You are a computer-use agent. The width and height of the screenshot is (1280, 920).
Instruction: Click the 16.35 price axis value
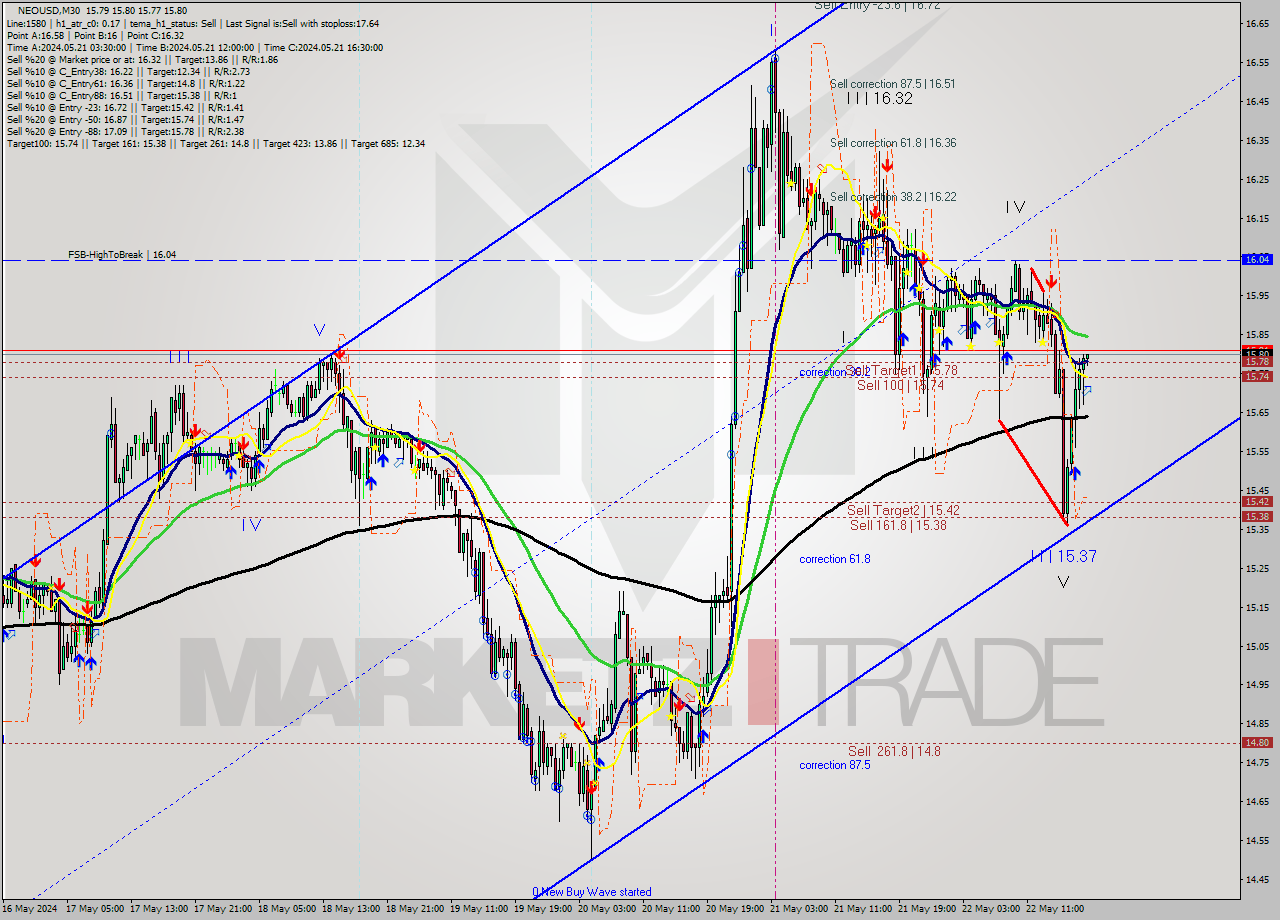pyautogui.click(x=1256, y=140)
